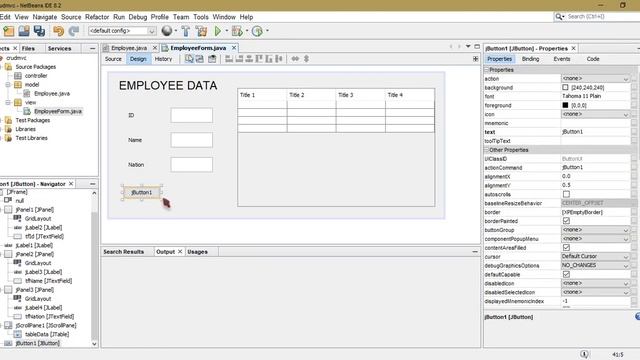This screenshot has width=640, height=360.
Task: Open editor document list dropdown arrow
Action: pos(468,47)
